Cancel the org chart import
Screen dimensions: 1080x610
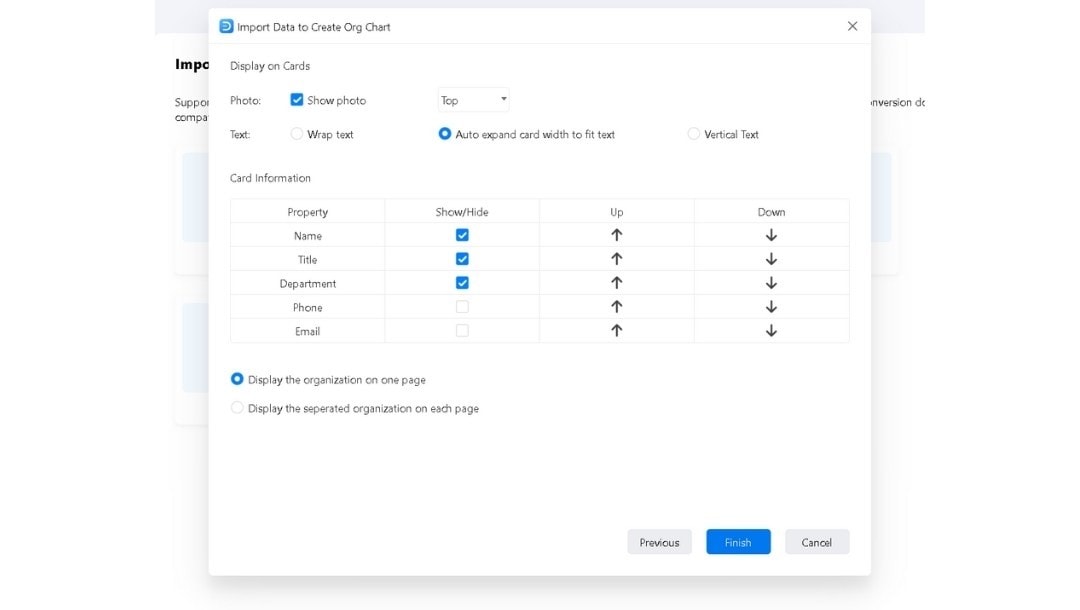[x=817, y=541]
